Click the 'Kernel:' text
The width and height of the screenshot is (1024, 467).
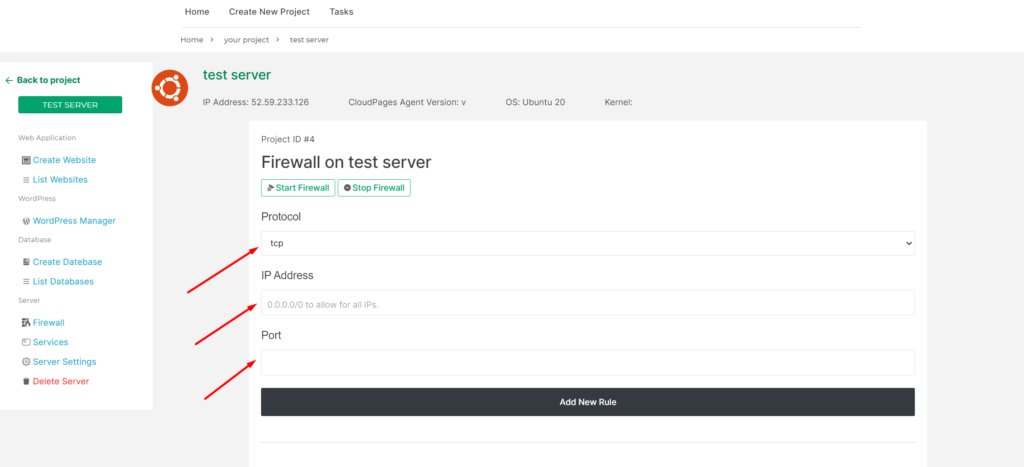[618, 103]
